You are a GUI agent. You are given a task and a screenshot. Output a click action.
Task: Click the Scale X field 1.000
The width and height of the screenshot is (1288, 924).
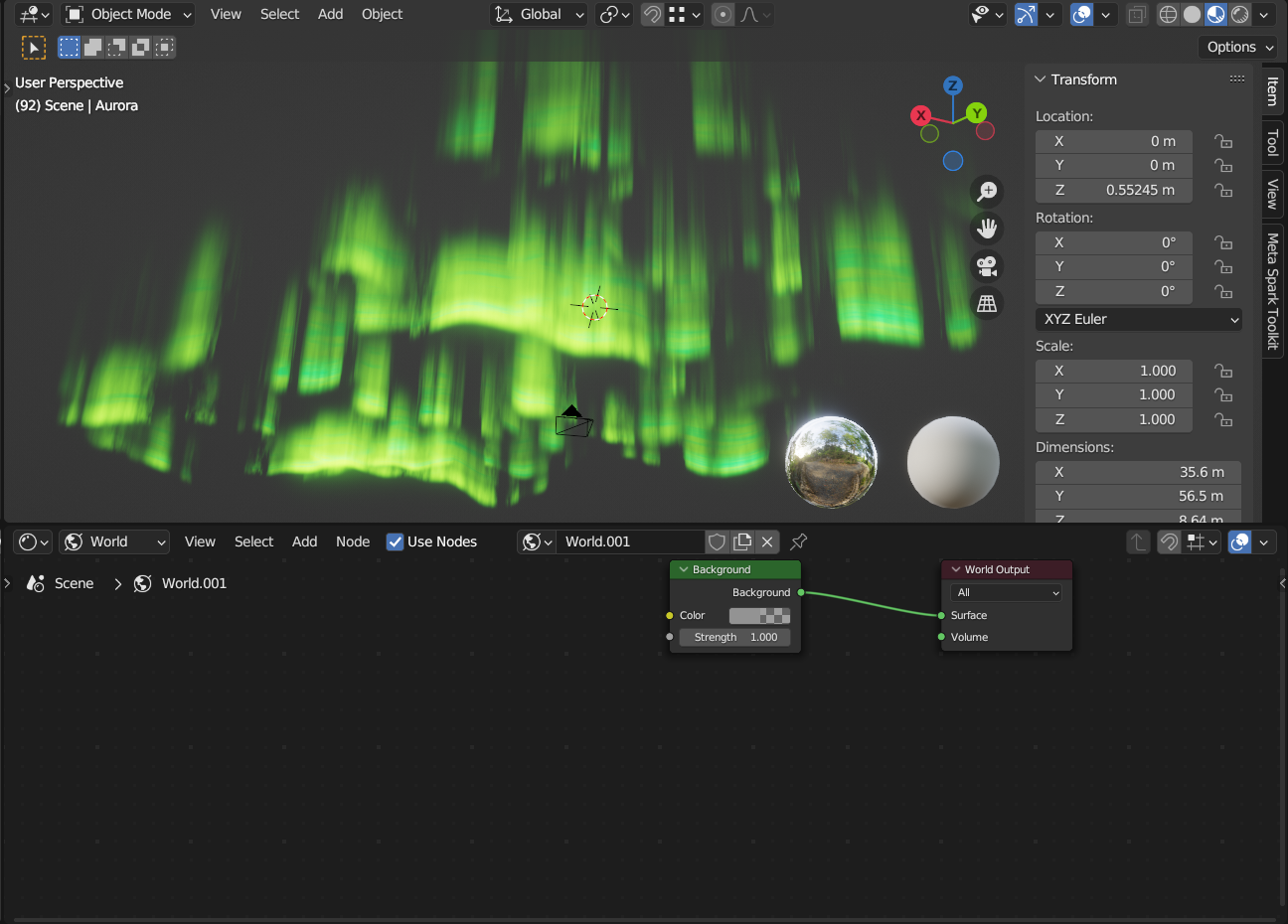point(1114,371)
